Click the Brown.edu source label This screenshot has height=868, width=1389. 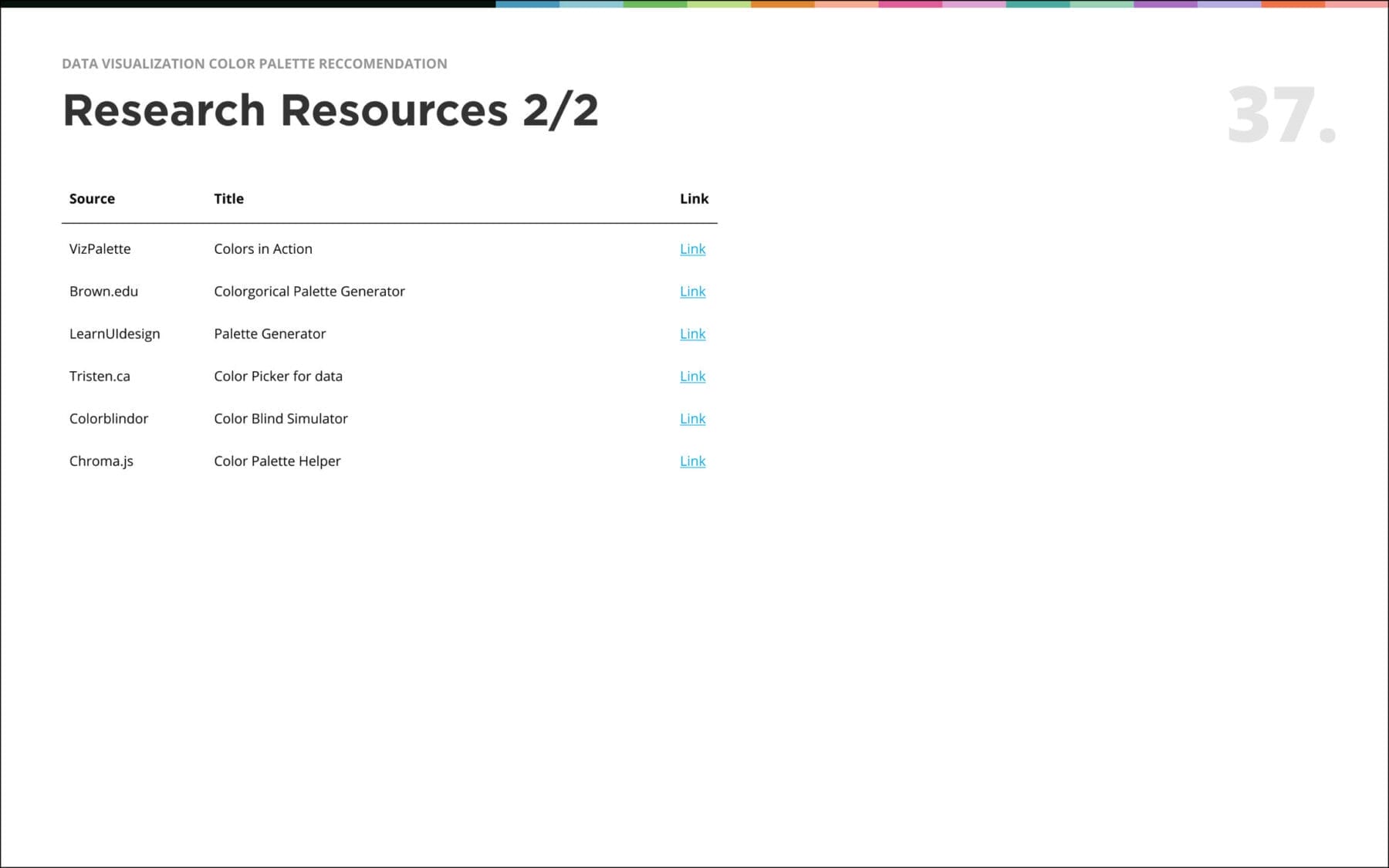click(103, 291)
